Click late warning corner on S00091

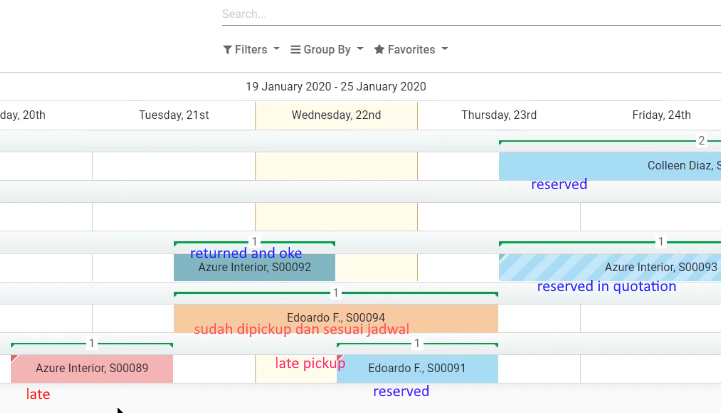click(340, 357)
